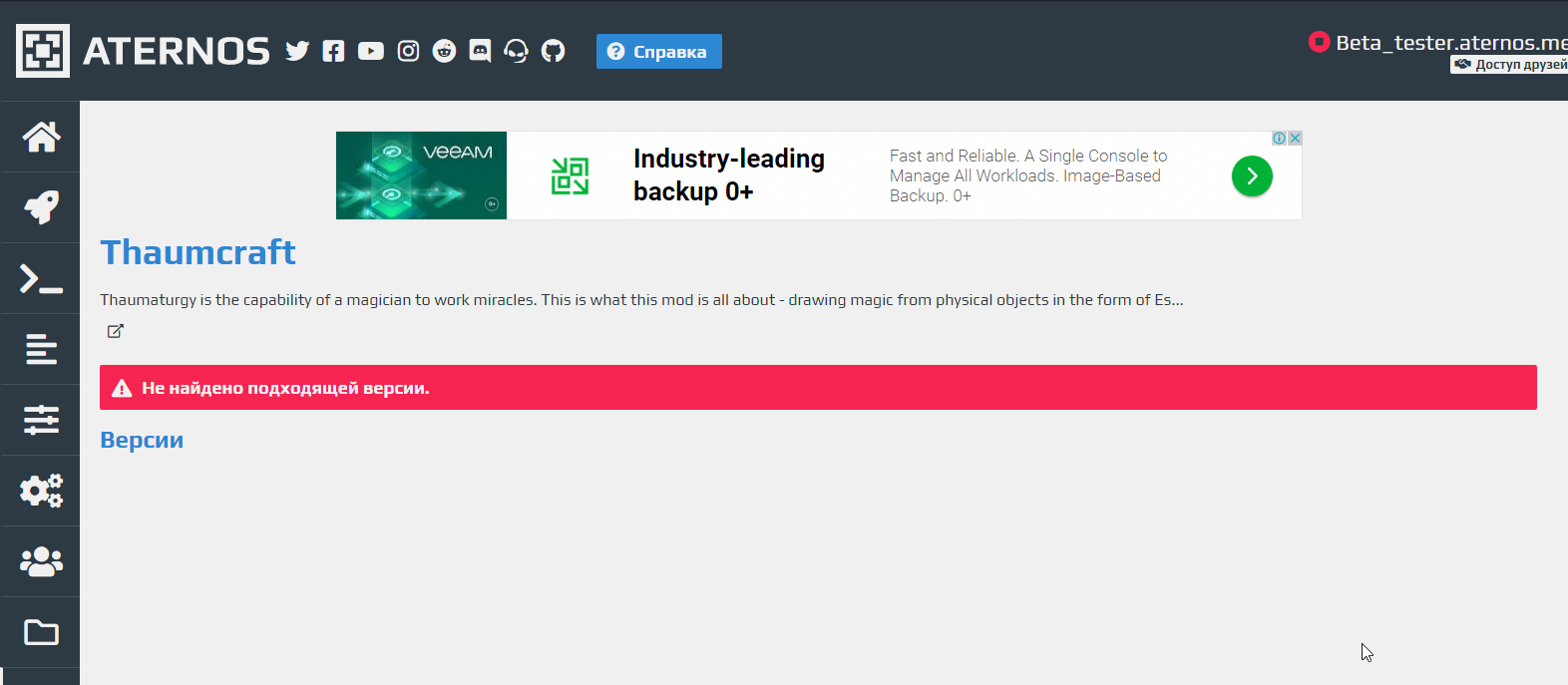The image size is (1568, 685).
Task: Open the support headset icon
Action: (516, 51)
